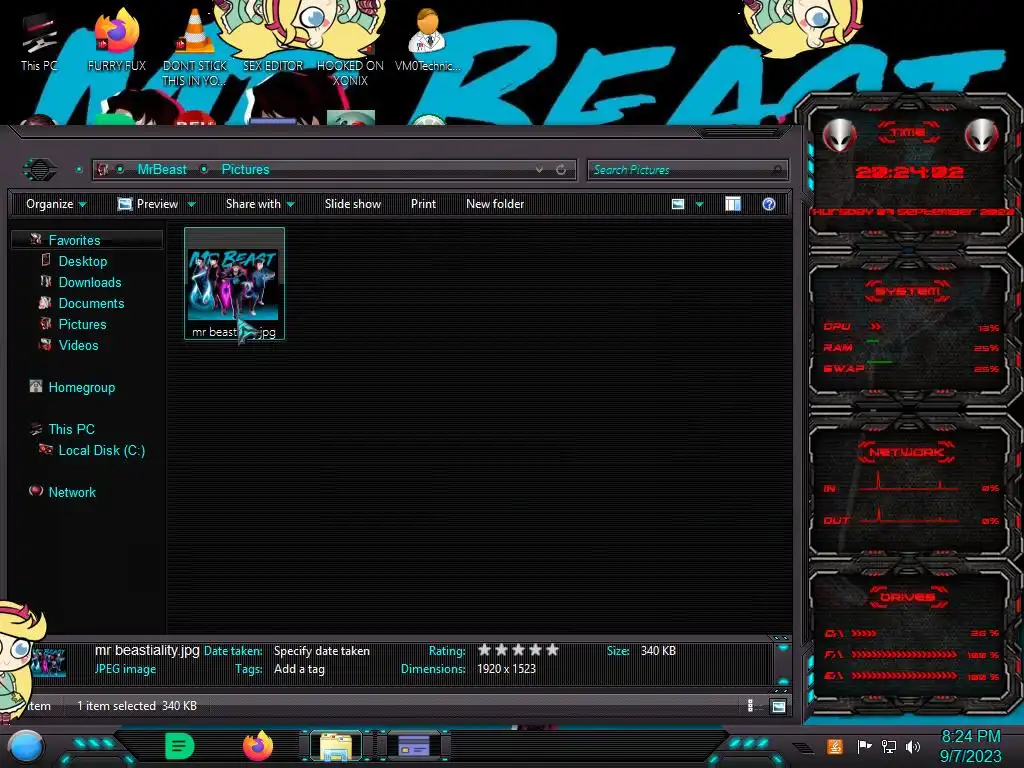Open Share with menu
Screen dimensions: 1024x768
point(260,204)
